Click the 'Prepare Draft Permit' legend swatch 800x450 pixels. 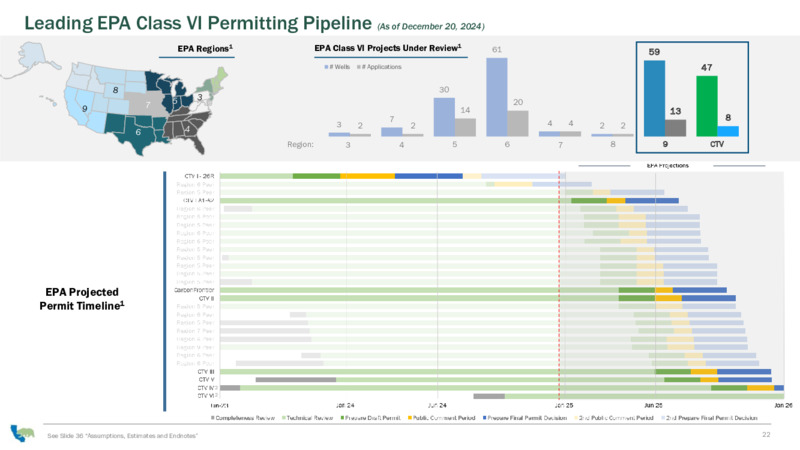[x=342, y=418]
